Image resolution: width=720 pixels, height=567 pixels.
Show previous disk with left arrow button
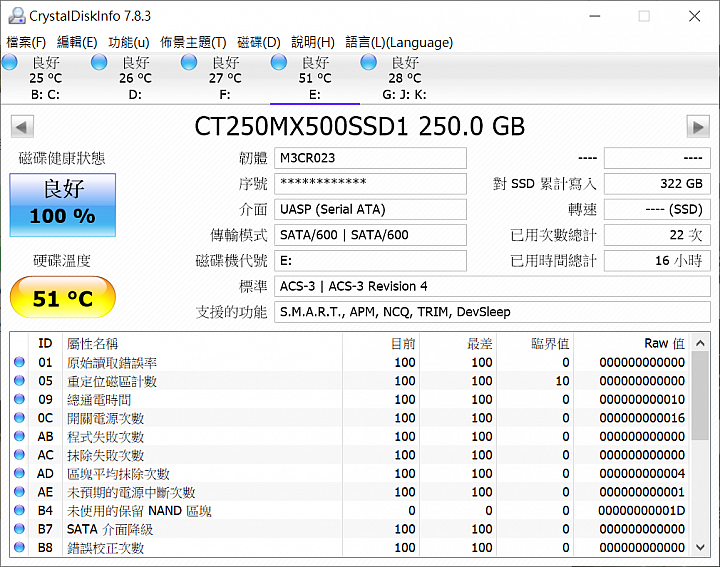tap(22, 126)
